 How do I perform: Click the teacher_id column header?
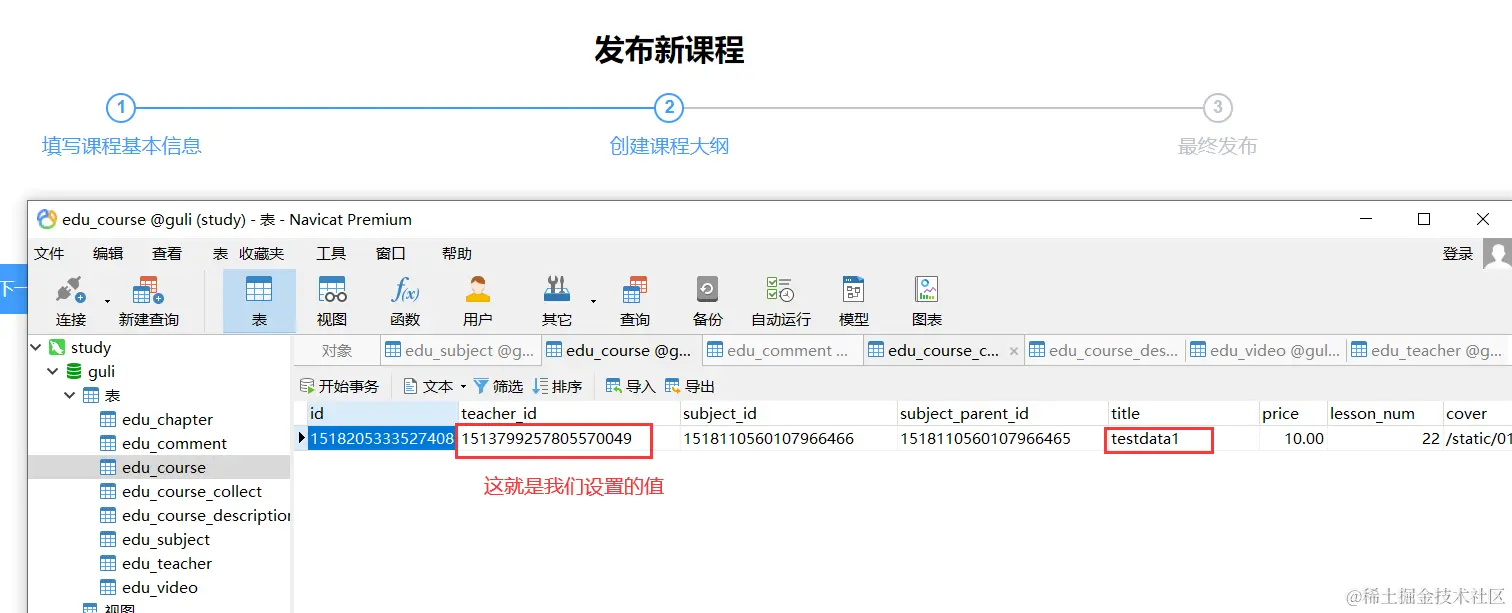(x=568, y=413)
